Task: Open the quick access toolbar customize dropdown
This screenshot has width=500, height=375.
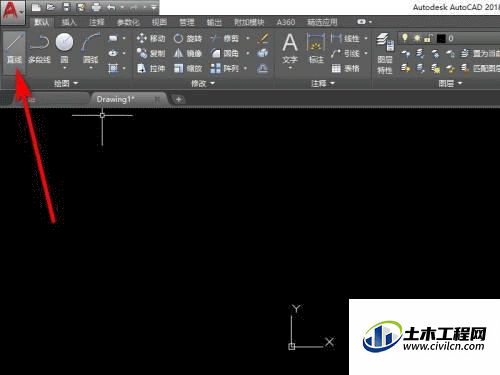Action: coord(154,7)
